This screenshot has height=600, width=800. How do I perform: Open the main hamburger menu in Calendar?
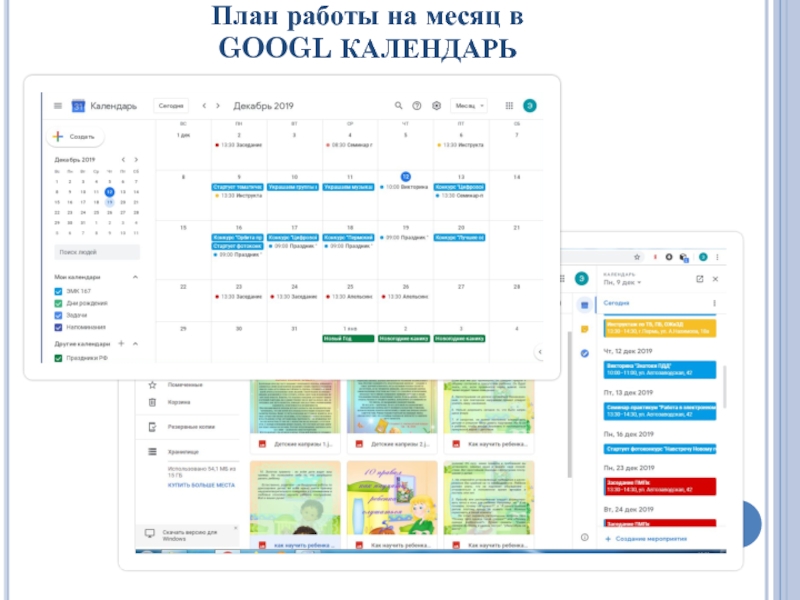(58, 105)
